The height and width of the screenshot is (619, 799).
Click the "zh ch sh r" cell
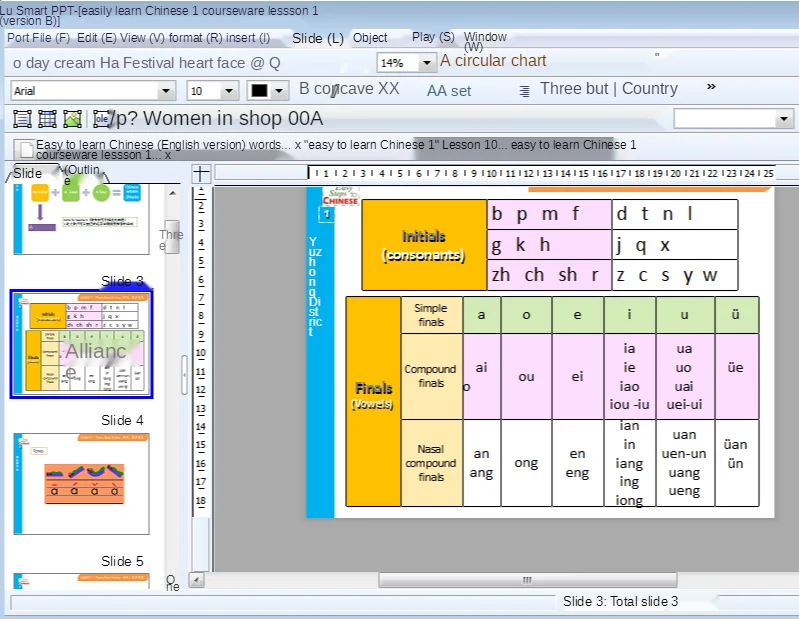(549, 275)
